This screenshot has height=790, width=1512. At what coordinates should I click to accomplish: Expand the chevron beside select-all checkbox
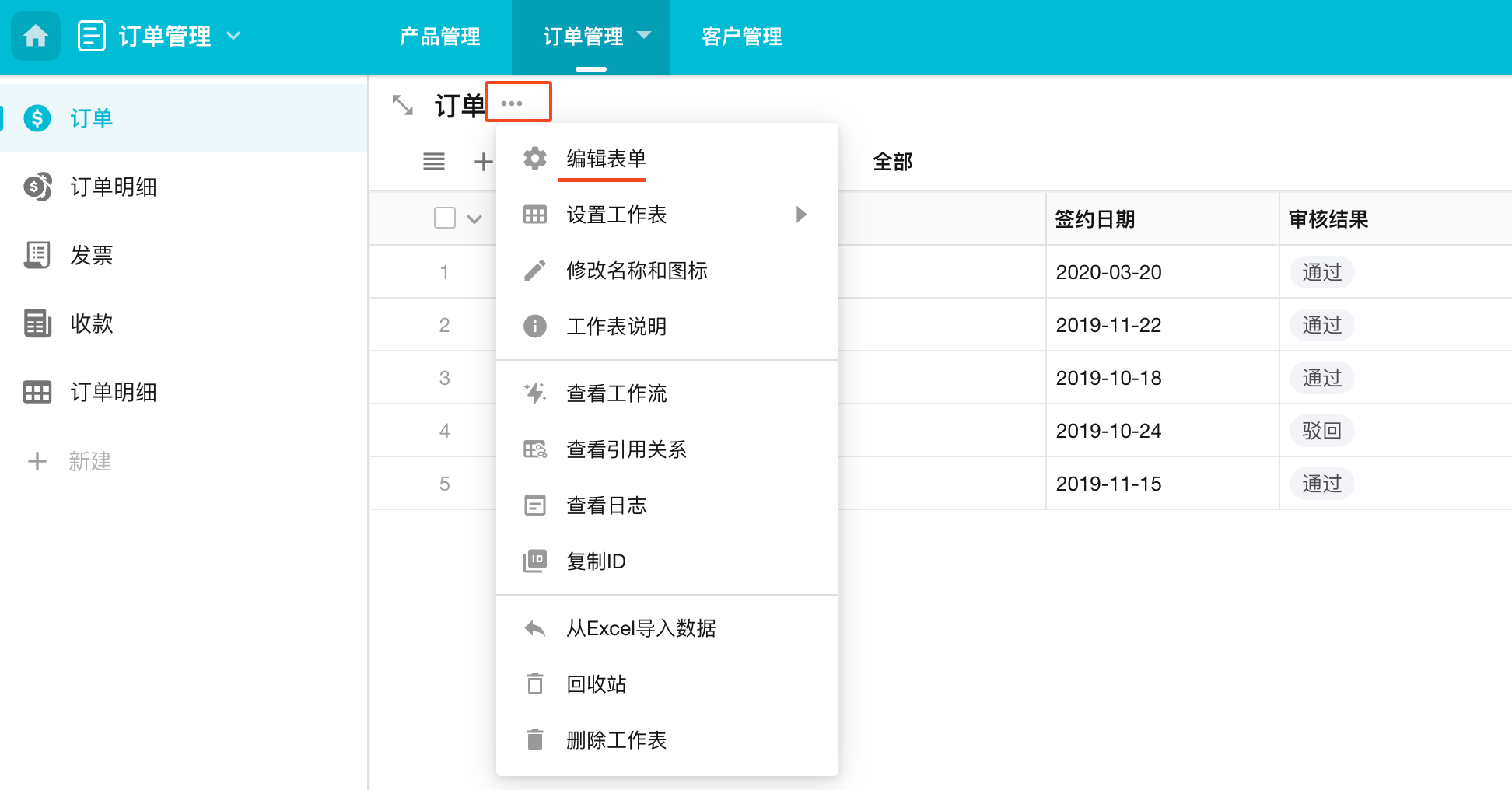(474, 219)
